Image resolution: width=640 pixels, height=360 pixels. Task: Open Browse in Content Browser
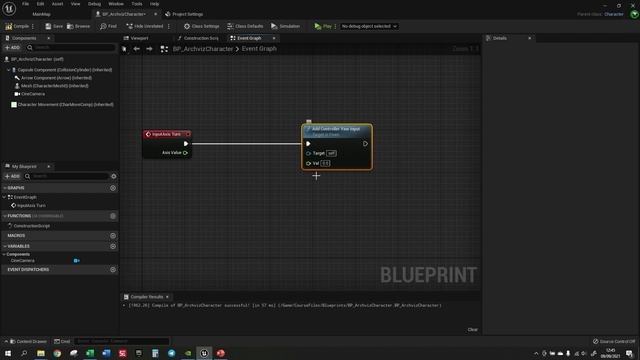[x=78, y=26]
